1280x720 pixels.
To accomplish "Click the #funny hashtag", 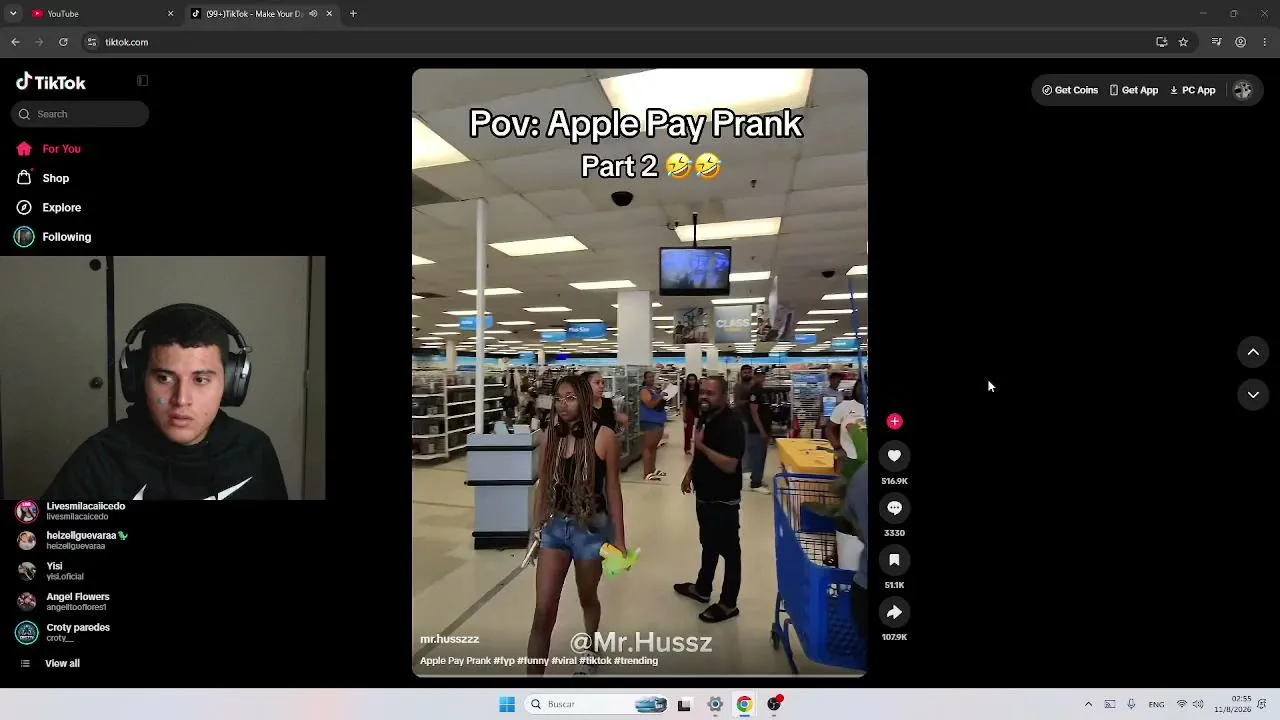I will click(532, 661).
